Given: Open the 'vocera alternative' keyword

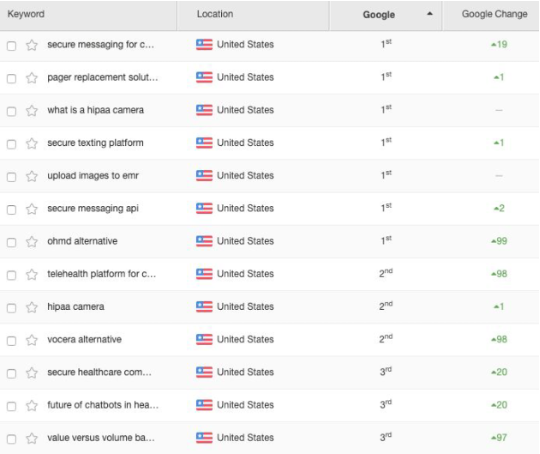Looking at the screenshot, I should pyautogui.click(x=84, y=339).
